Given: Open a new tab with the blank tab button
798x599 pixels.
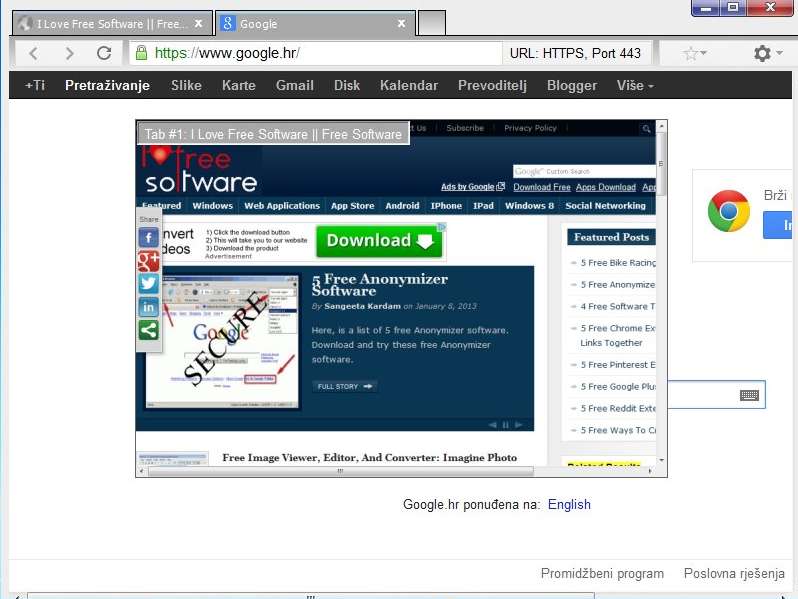Looking at the screenshot, I should [x=432, y=23].
